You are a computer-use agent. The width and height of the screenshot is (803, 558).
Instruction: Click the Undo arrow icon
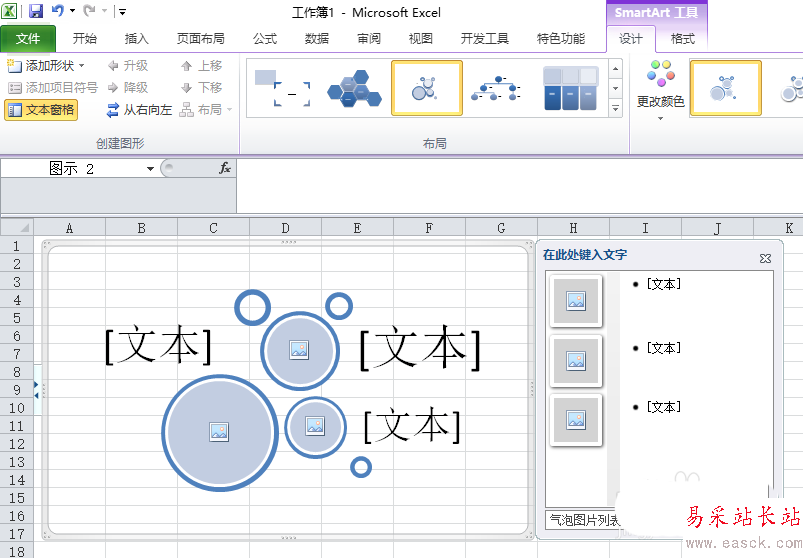[58, 10]
